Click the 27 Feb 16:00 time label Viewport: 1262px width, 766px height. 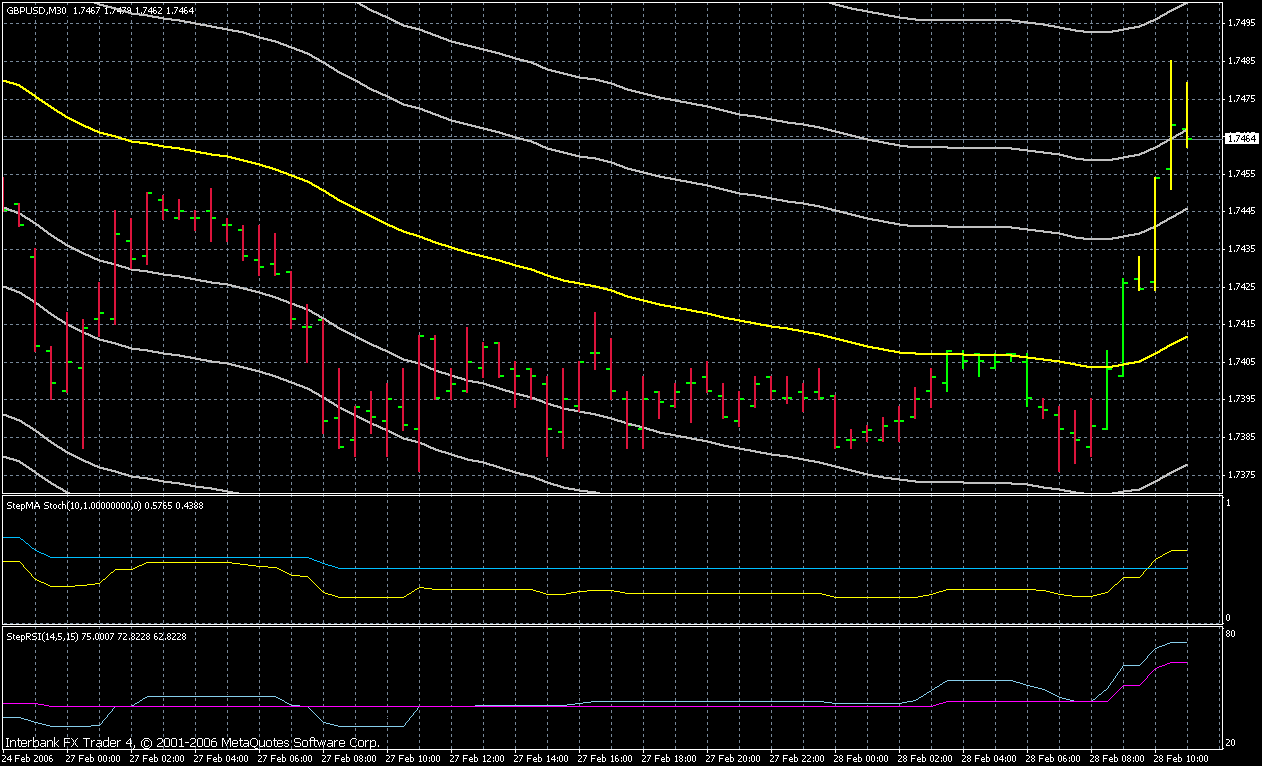[x=605, y=759]
